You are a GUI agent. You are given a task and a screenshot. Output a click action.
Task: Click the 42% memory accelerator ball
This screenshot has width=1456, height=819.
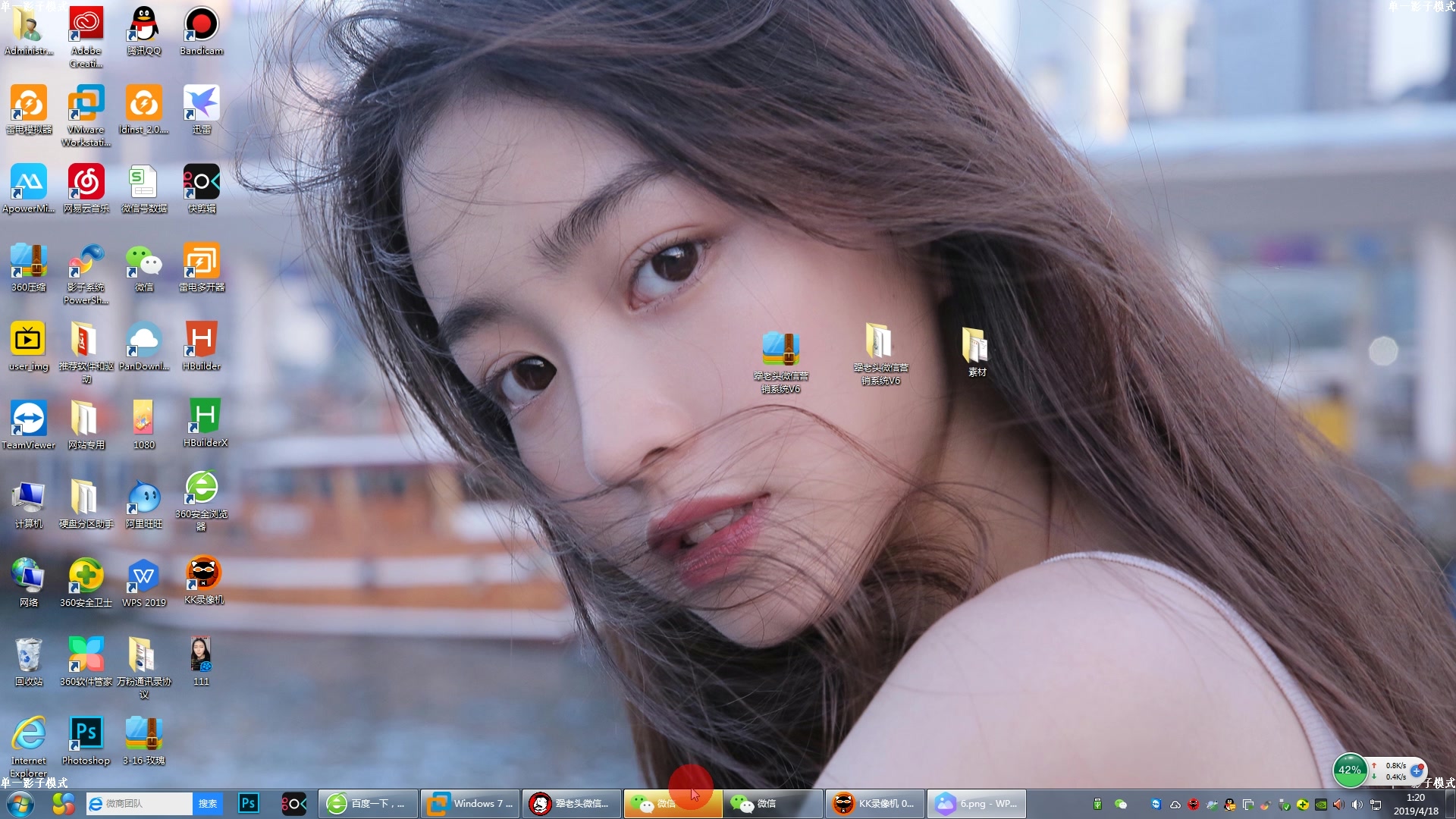point(1349,770)
